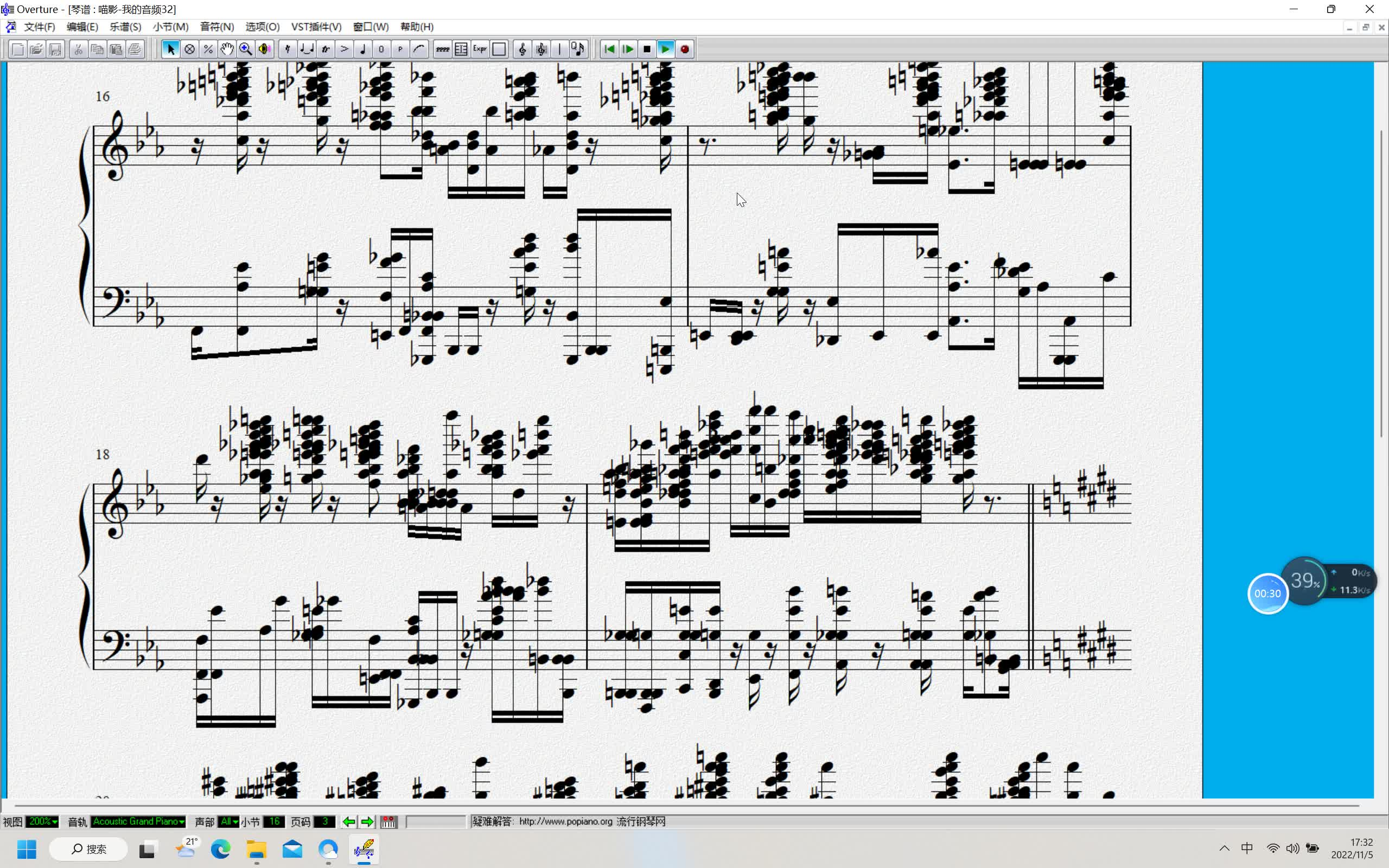This screenshot has width=1389, height=868.
Task: Open the rest palette tool
Action: tap(288, 49)
